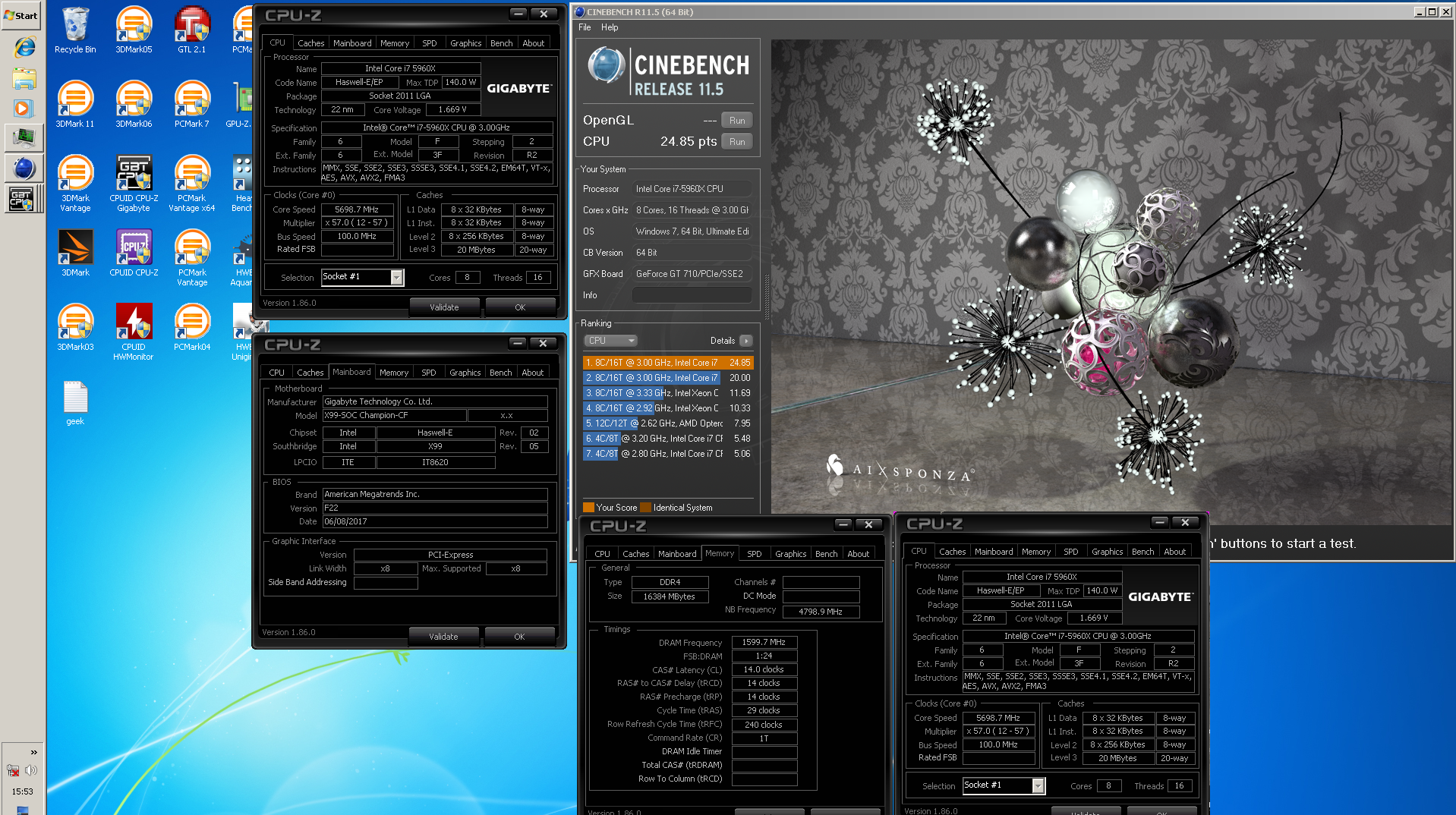This screenshot has height=815, width=1456.
Task: Select the AMD Opteron 12C/12T ranking row
Action: [x=667, y=423]
